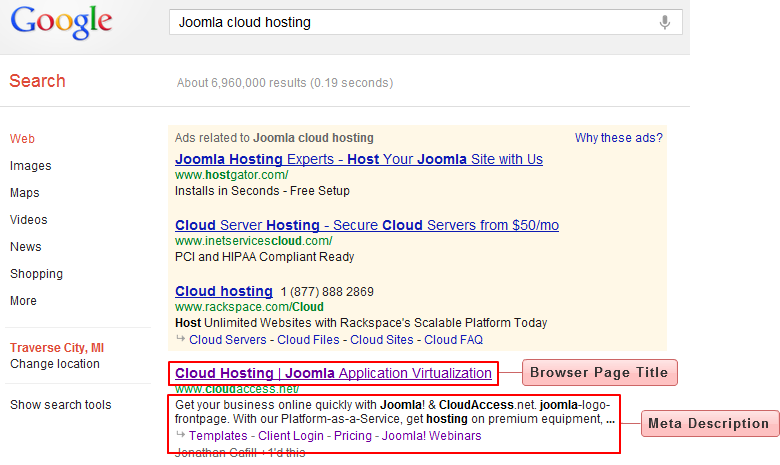Open Joomla! Webinars sitelink
Image resolution: width=780 pixels, height=465 pixels.
[x=431, y=436]
